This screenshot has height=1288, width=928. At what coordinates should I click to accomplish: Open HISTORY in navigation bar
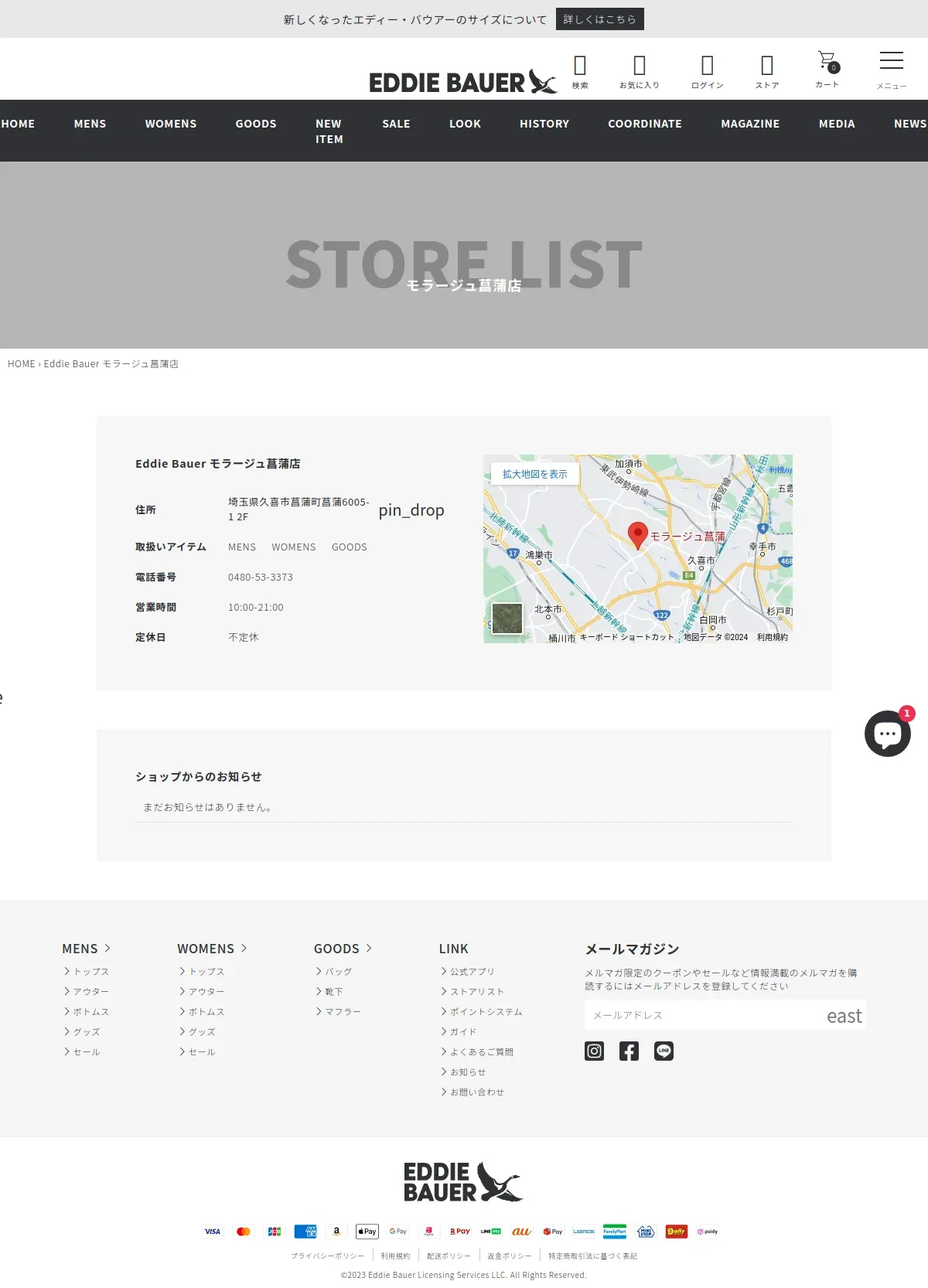(544, 124)
